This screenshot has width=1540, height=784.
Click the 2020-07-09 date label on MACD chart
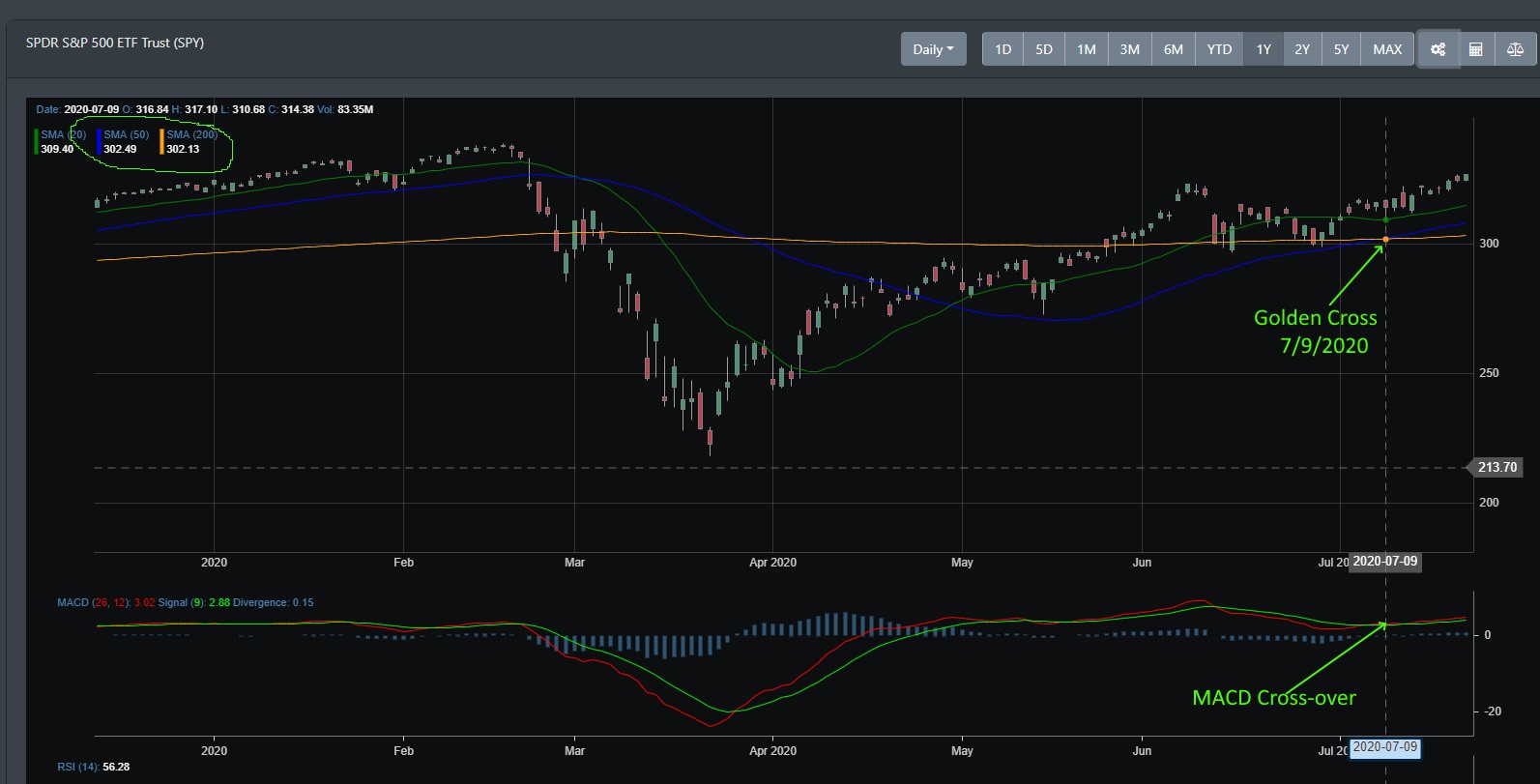click(x=1385, y=747)
